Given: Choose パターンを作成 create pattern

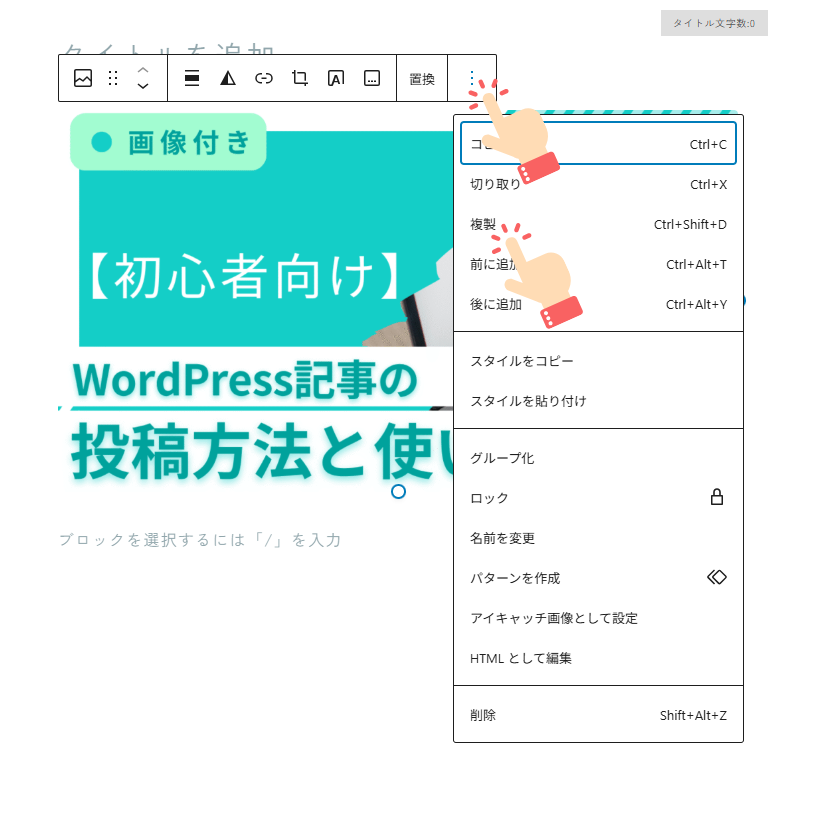Looking at the screenshot, I should click(x=598, y=577).
